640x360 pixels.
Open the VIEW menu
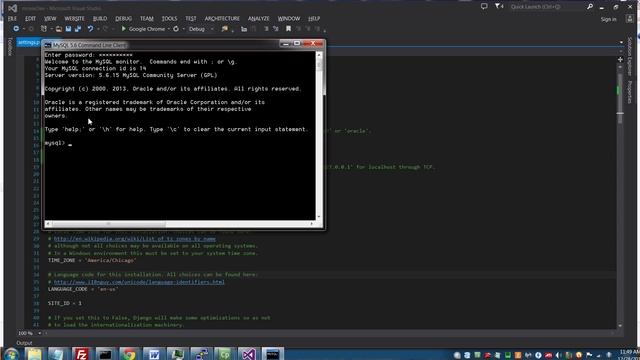(50, 19)
